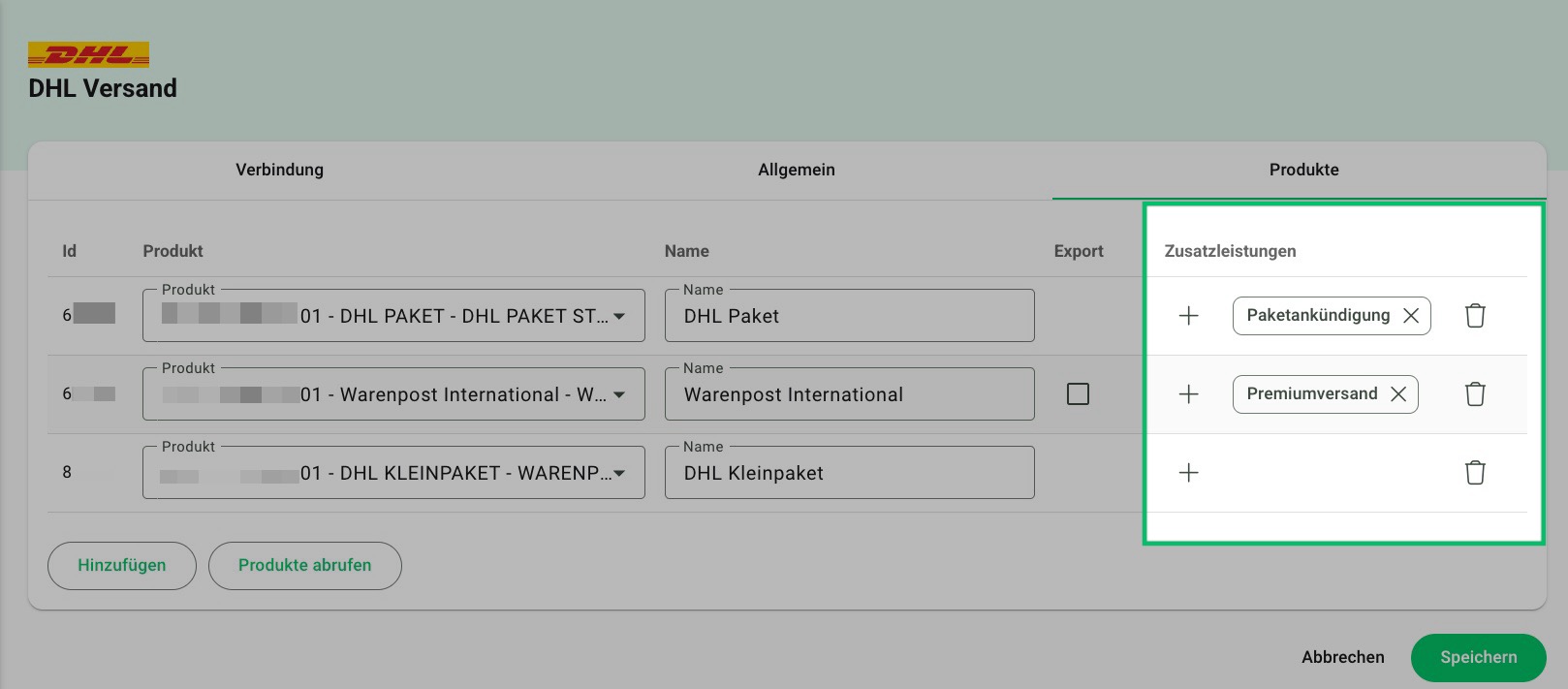This screenshot has height=689, width=1568.
Task: Click the Paketankündigung chip label
Action: [1318, 315]
